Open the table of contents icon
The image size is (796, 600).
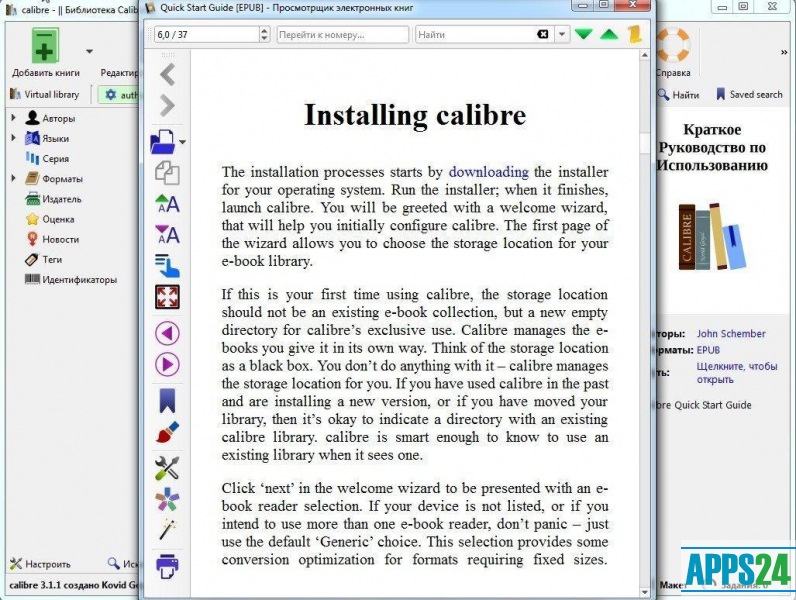click(168, 265)
